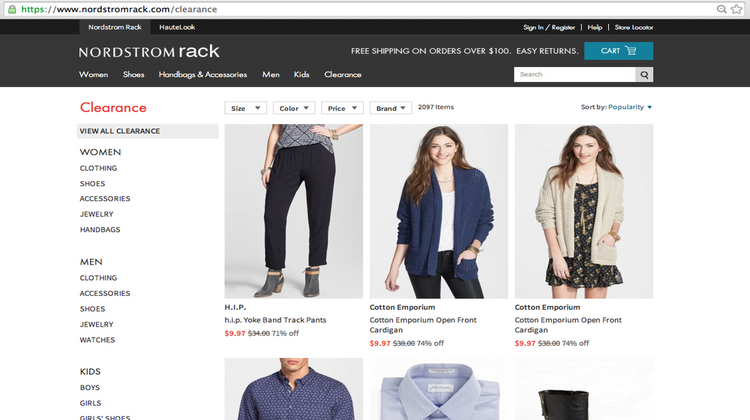This screenshot has height=420, width=750.
Task: Open the Handbags & Accessories menu
Action: point(203,74)
